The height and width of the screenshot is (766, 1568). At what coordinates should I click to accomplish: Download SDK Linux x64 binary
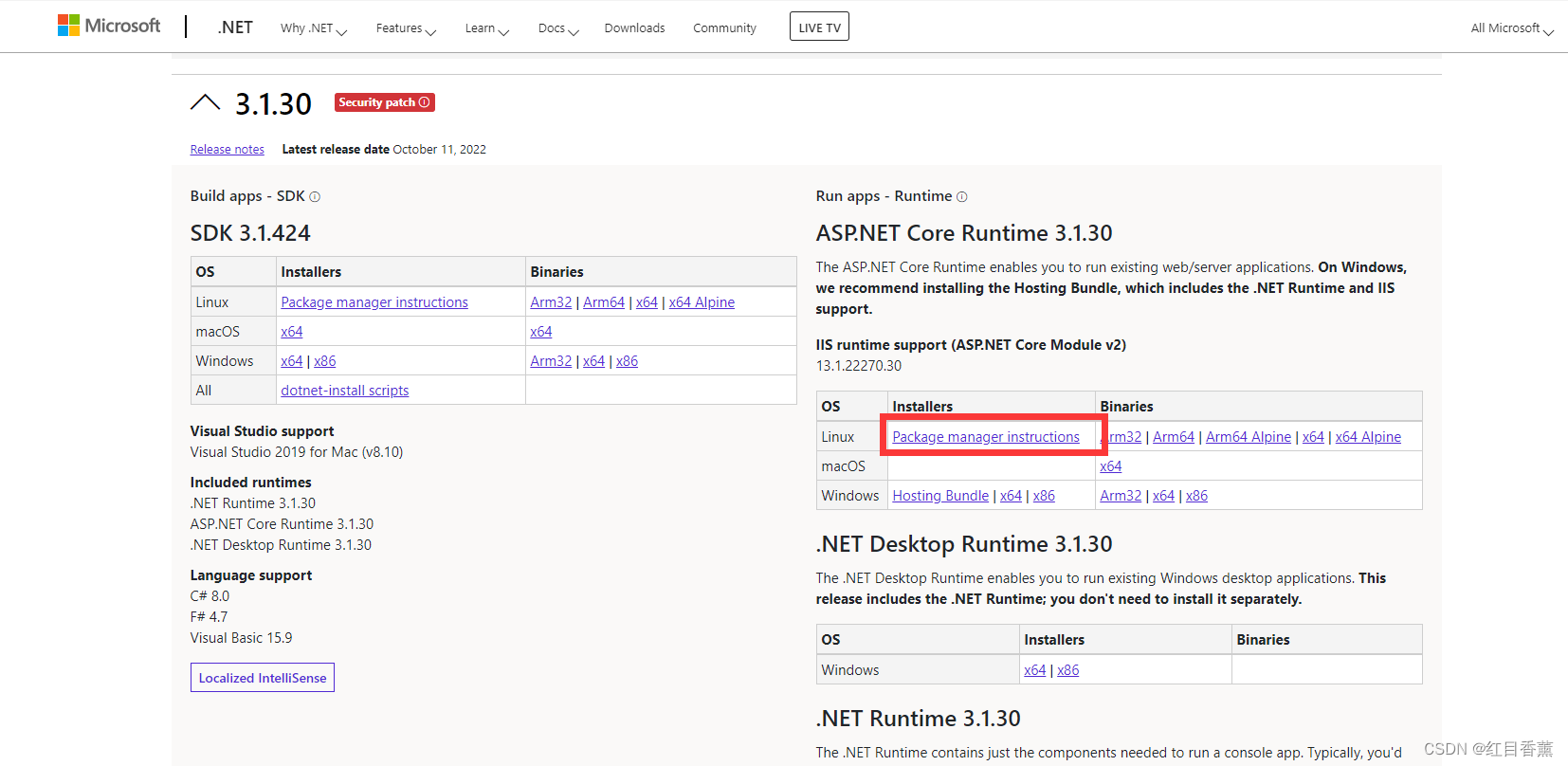tap(647, 302)
